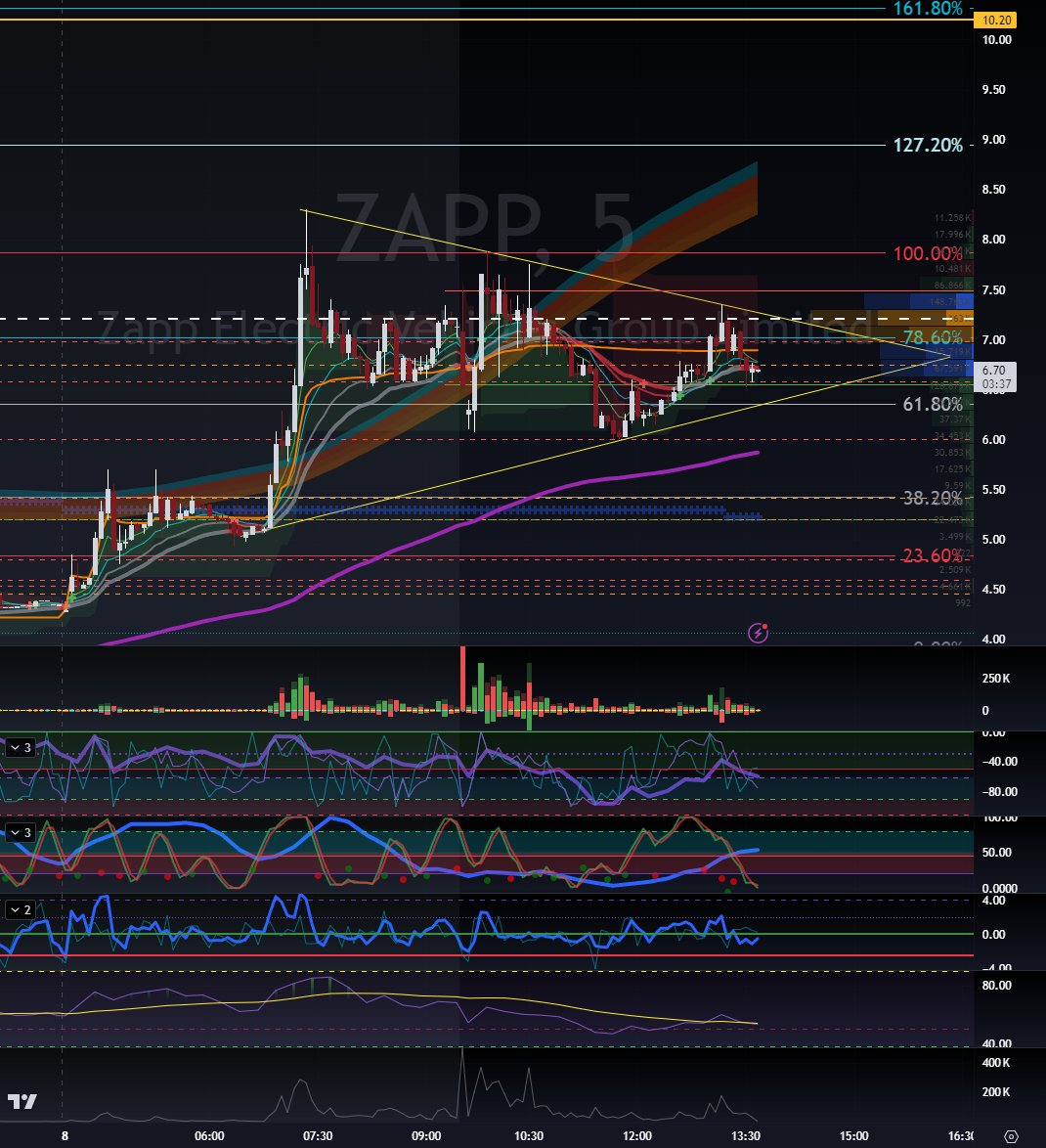Click the 06:00 time axis label
This screenshot has width=1046, height=1148.
[209, 1136]
